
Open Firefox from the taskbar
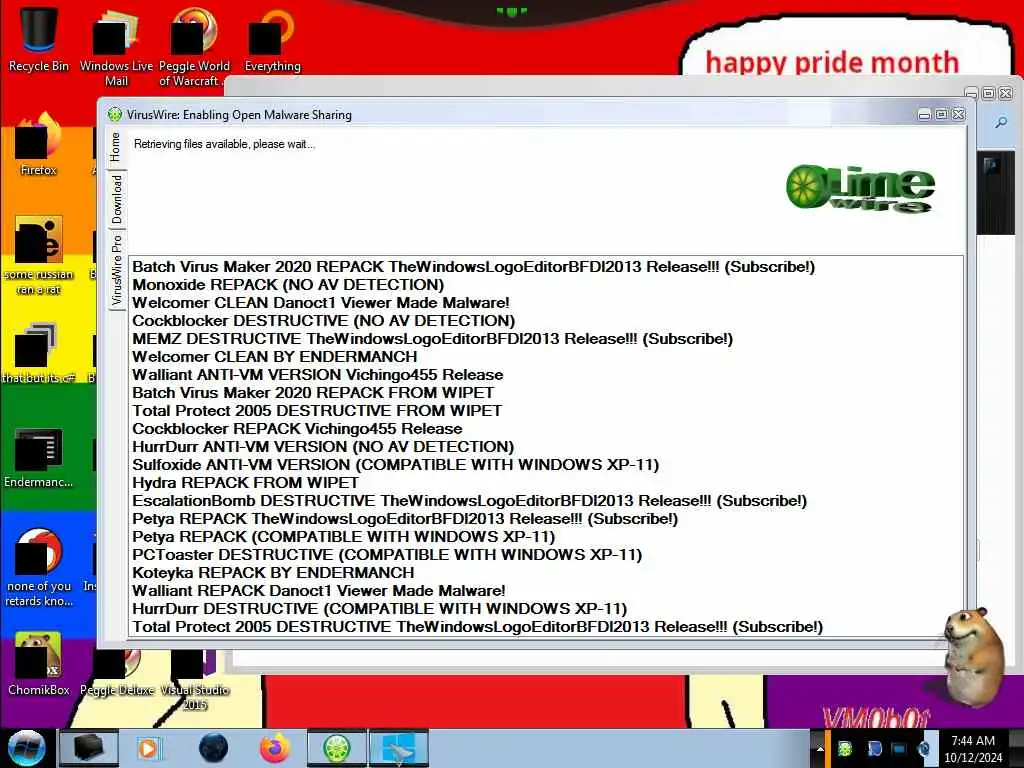coord(275,748)
